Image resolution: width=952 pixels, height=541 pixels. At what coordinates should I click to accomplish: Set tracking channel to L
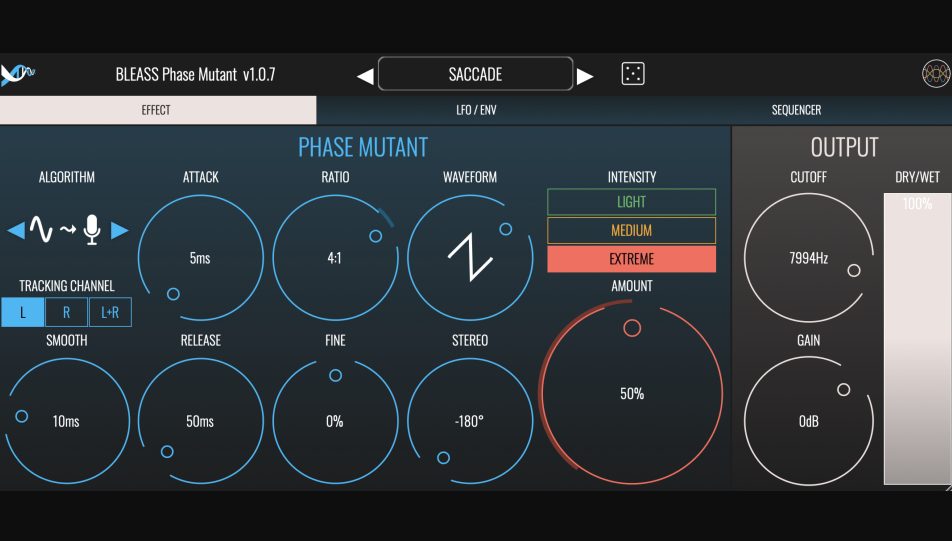tap(22, 312)
